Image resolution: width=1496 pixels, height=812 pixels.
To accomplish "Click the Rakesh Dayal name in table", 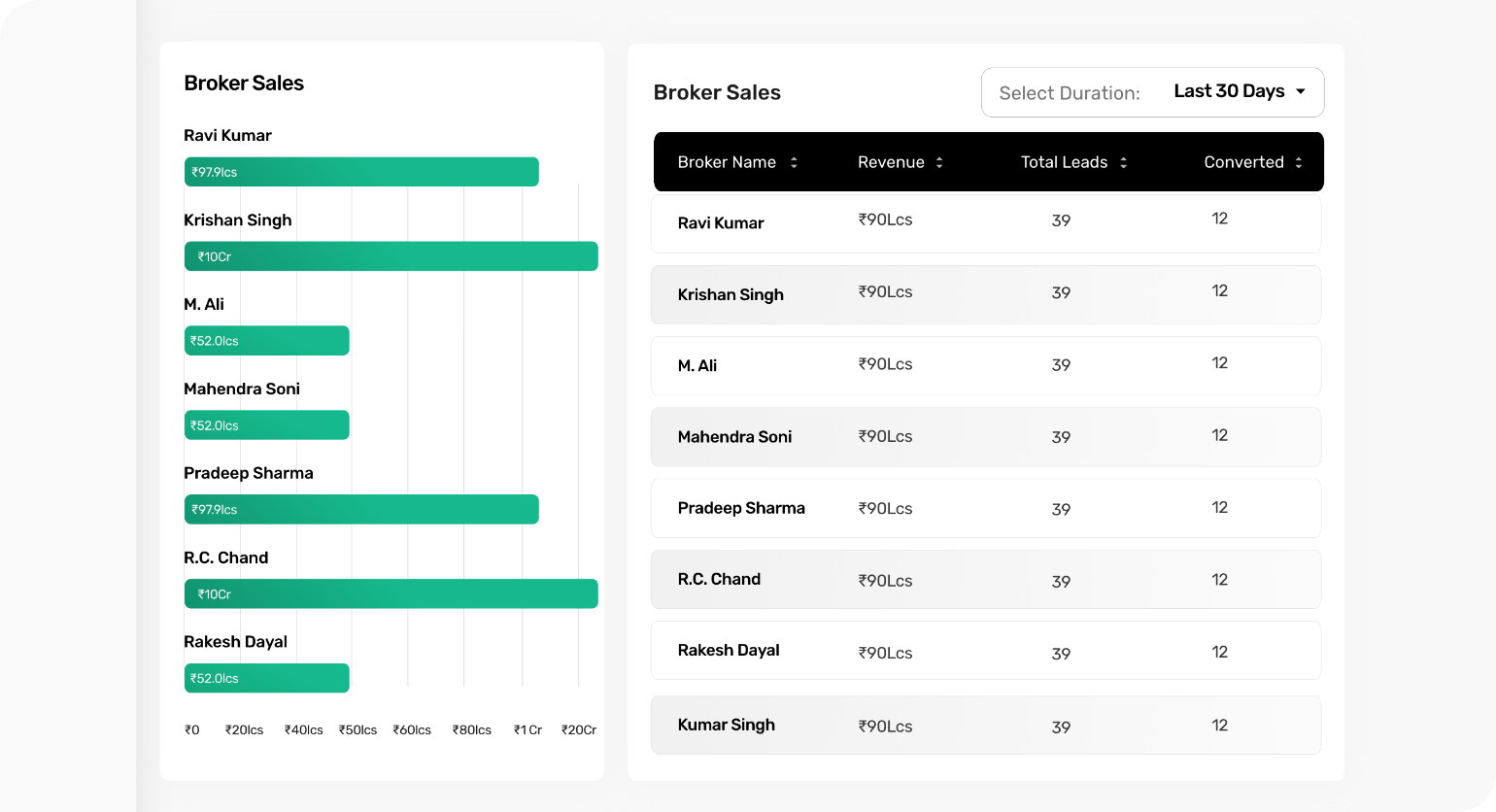I will tap(729, 651).
